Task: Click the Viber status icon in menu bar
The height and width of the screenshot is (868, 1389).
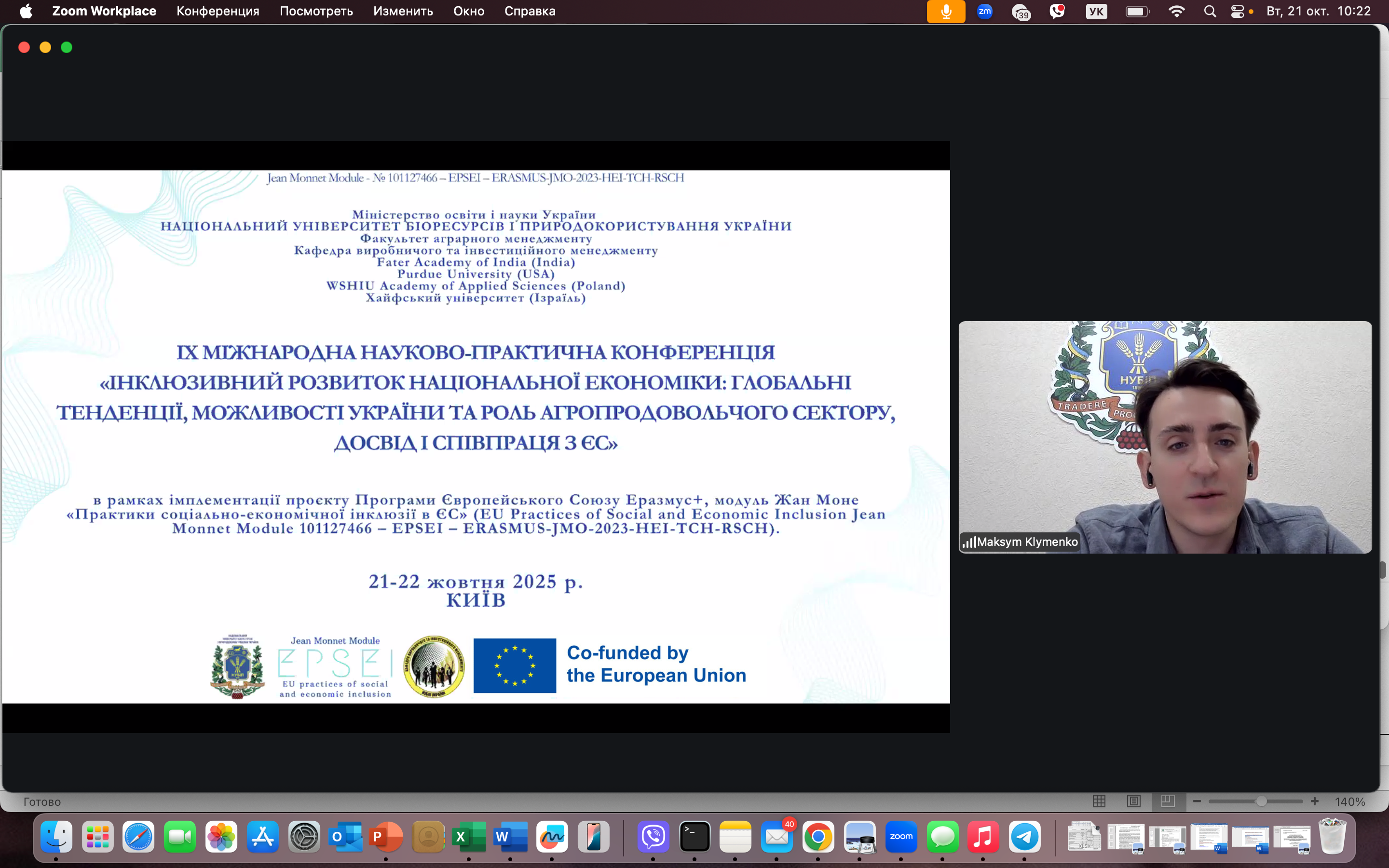Action: (x=1057, y=12)
